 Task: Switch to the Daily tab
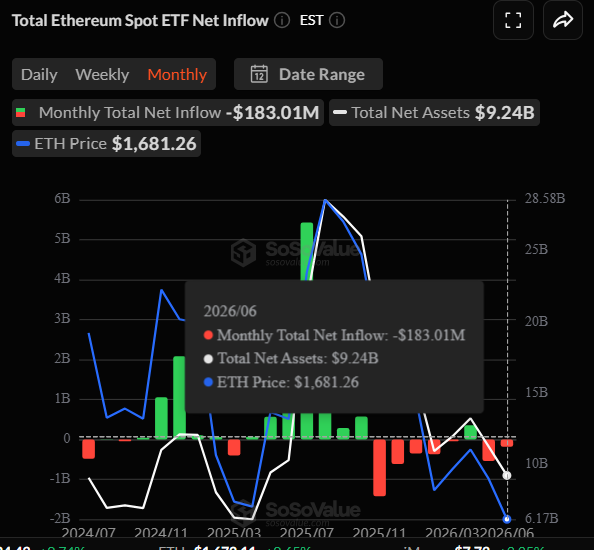point(39,74)
